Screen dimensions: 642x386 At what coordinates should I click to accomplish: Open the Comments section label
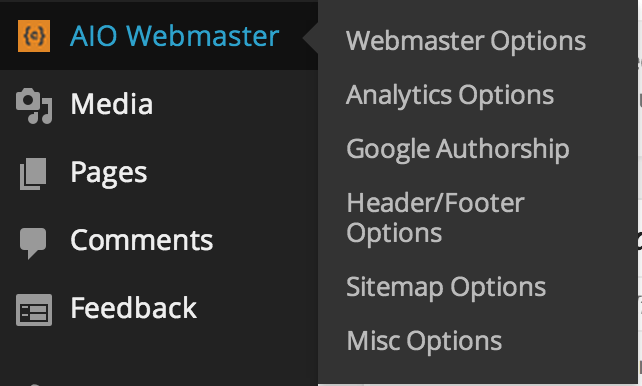[142, 240]
